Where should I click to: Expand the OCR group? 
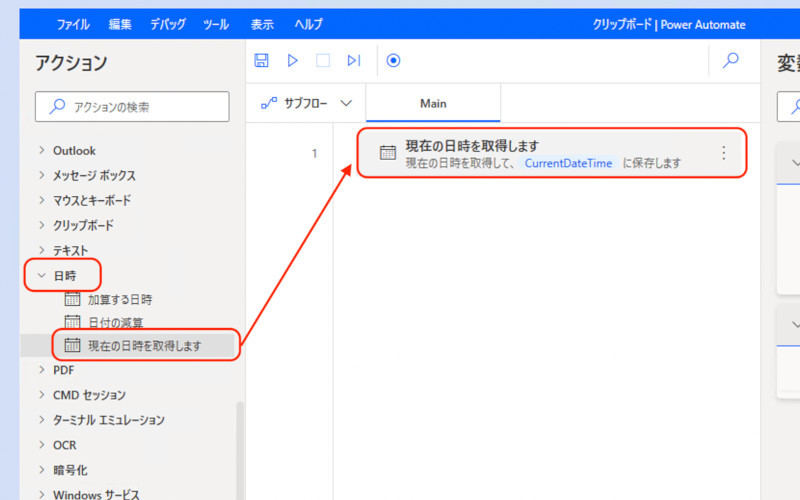click(x=42, y=445)
